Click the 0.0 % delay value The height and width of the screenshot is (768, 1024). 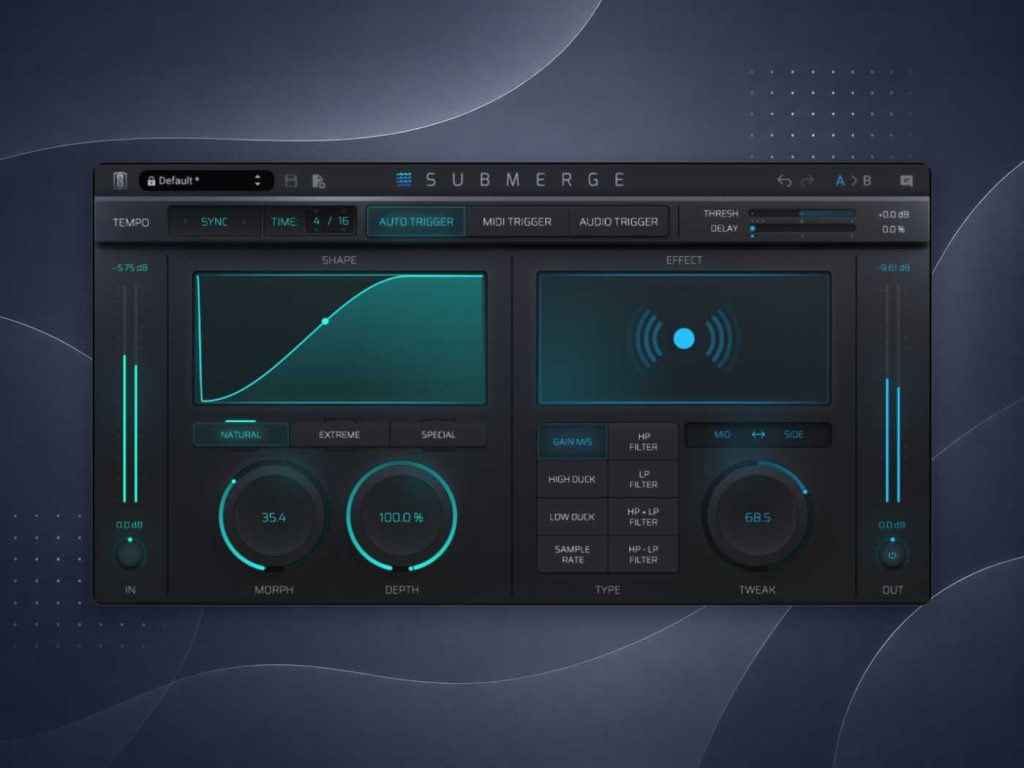click(893, 229)
